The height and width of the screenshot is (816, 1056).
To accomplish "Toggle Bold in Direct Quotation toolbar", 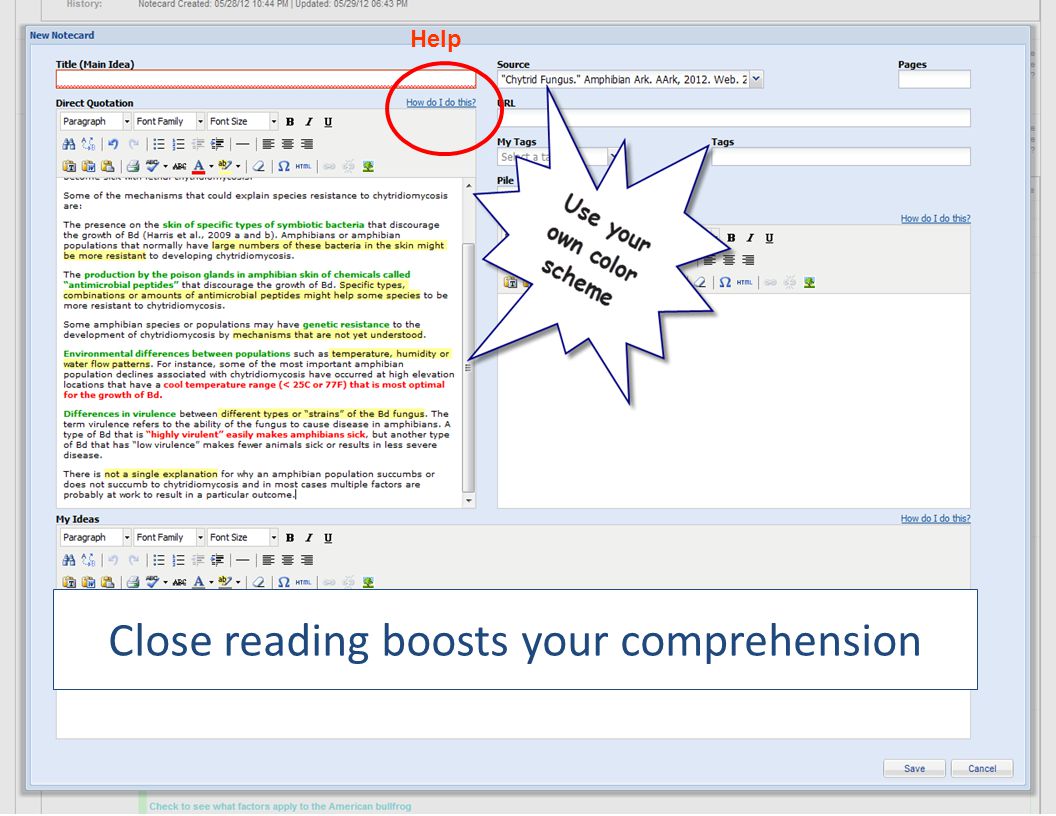I will click(x=290, y=122).
